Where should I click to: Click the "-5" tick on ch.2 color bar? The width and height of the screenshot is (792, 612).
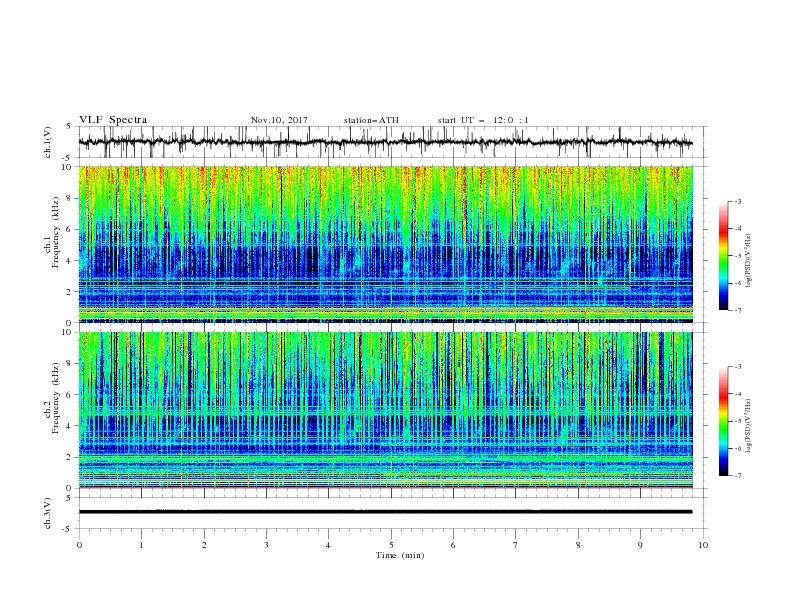(x=737, y=421)
